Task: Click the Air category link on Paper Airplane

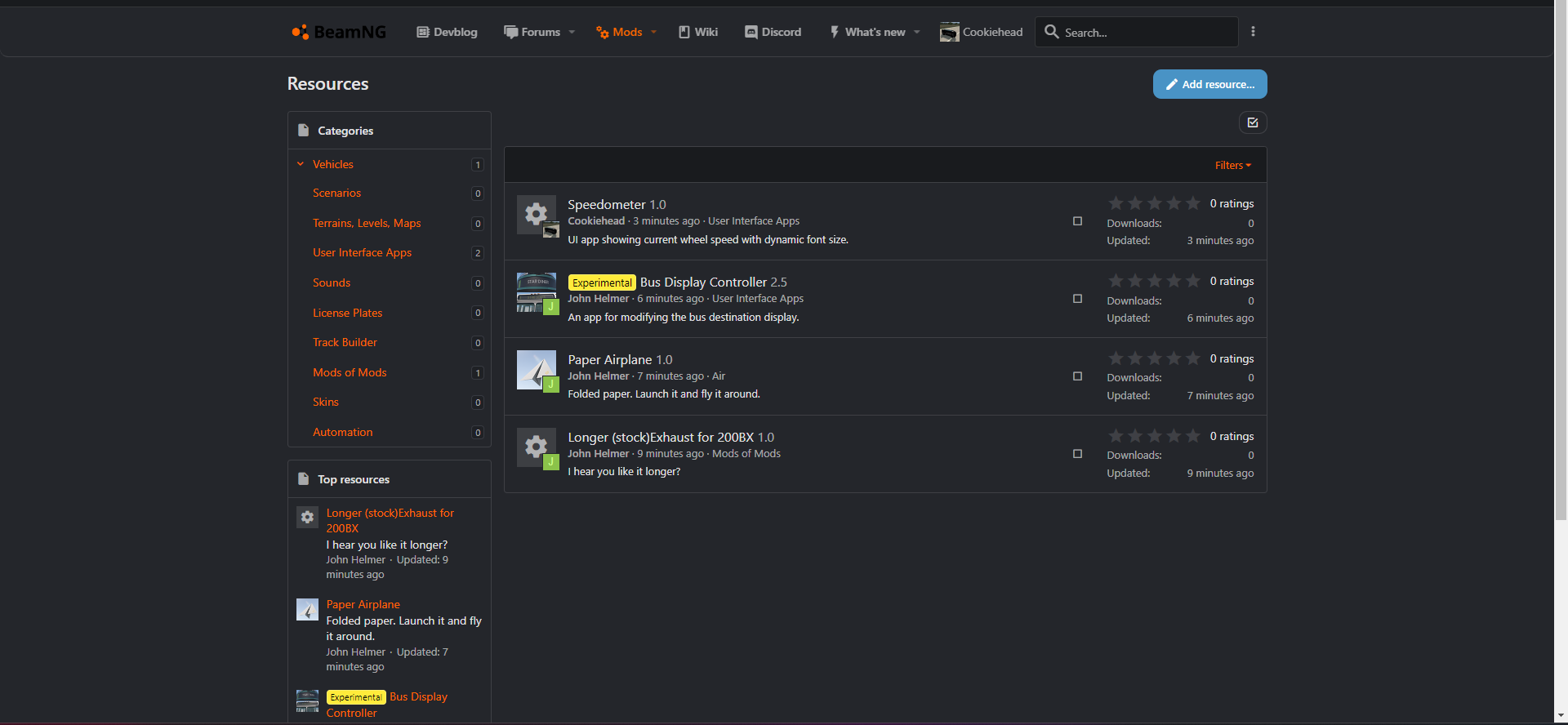Action: [719, 376]
